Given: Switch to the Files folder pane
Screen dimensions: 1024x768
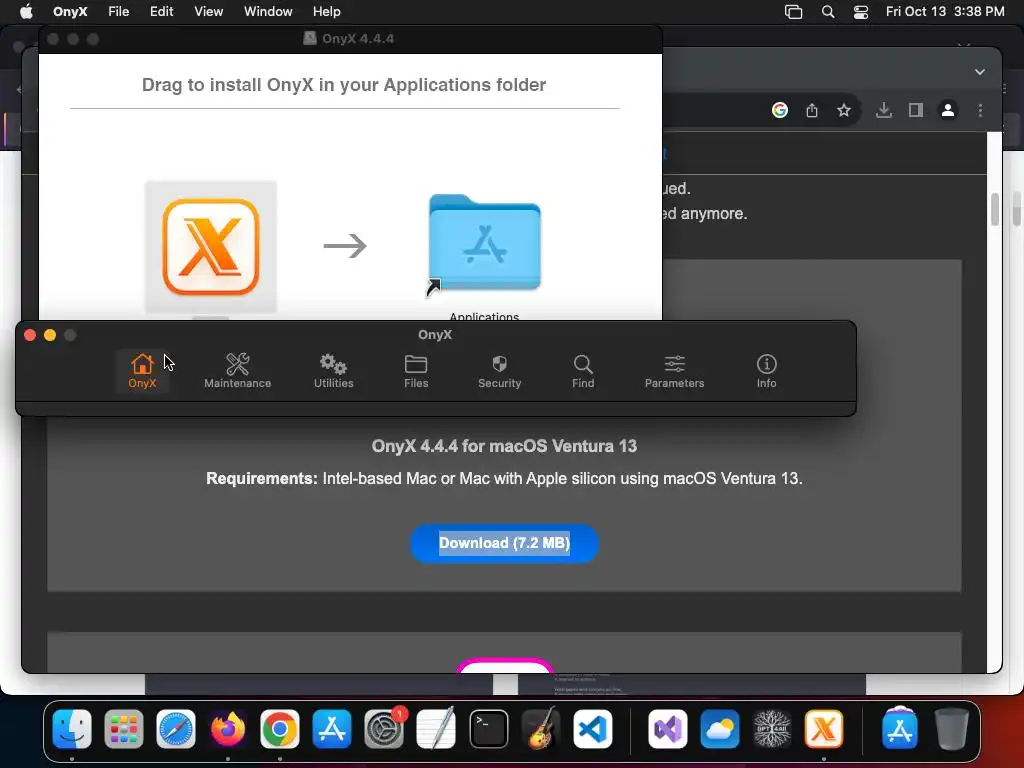Looking at the screenshot, I should [416, 371].
